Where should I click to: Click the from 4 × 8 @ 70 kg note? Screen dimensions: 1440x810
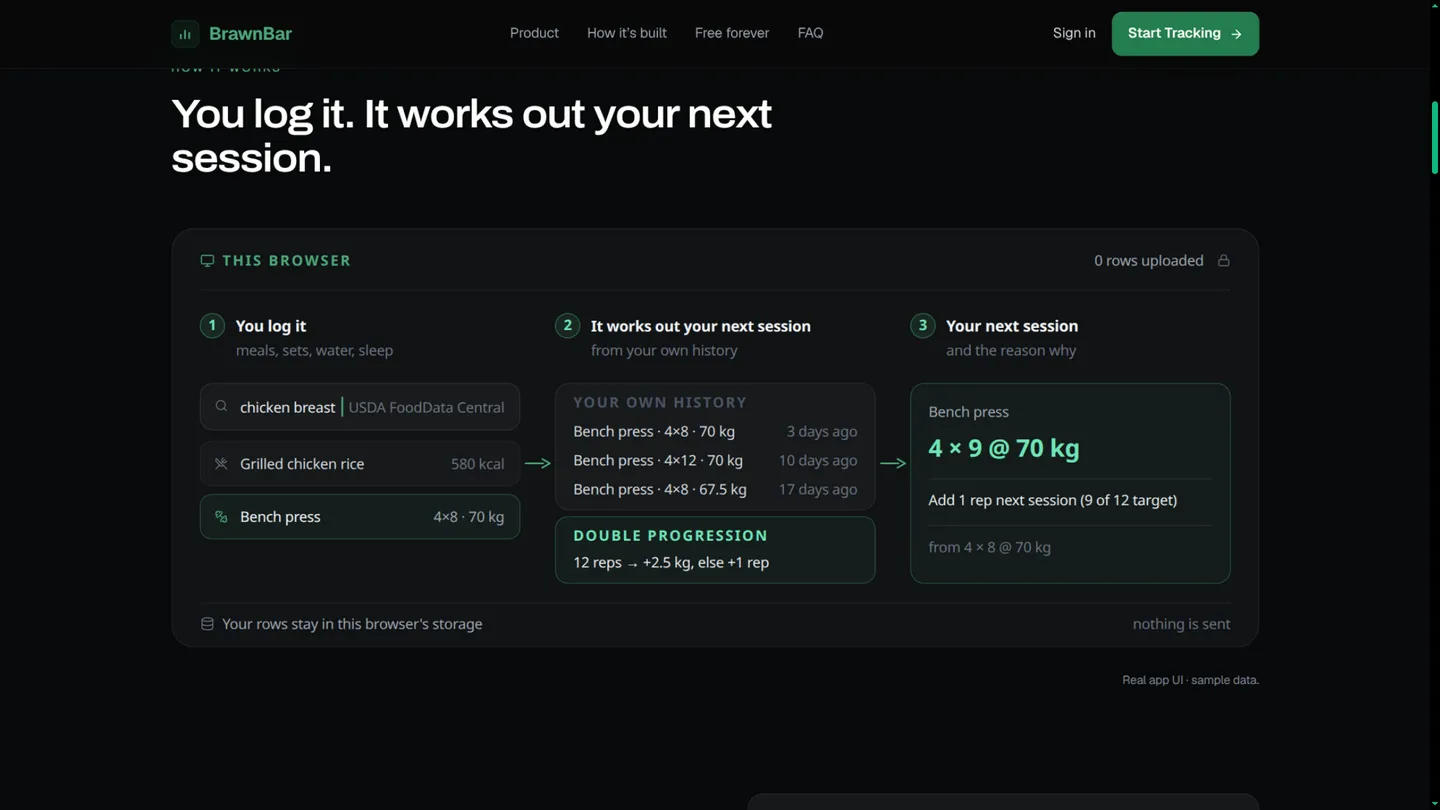pyautogui.click(x=989, y=547)
